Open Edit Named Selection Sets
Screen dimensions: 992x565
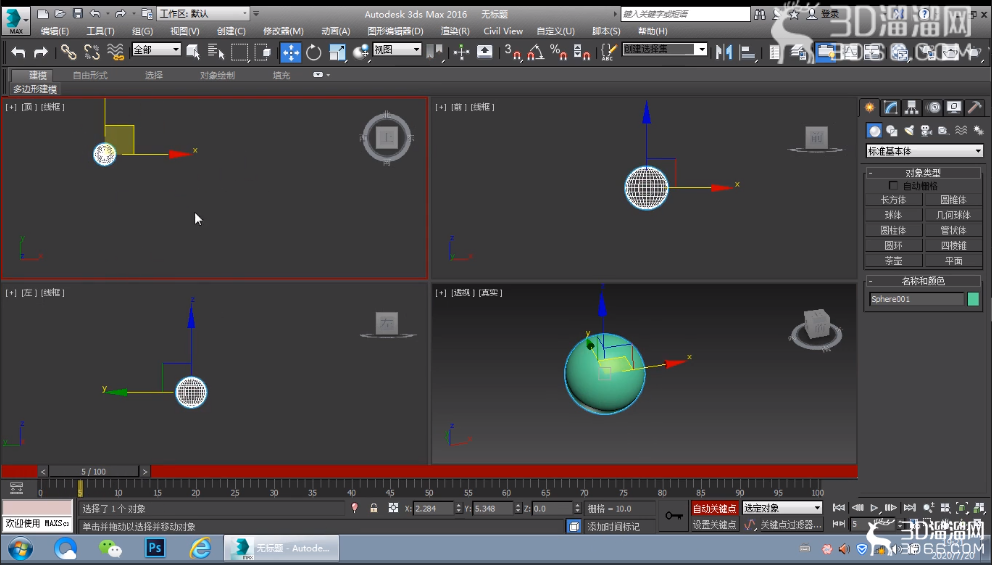point(608,52)
